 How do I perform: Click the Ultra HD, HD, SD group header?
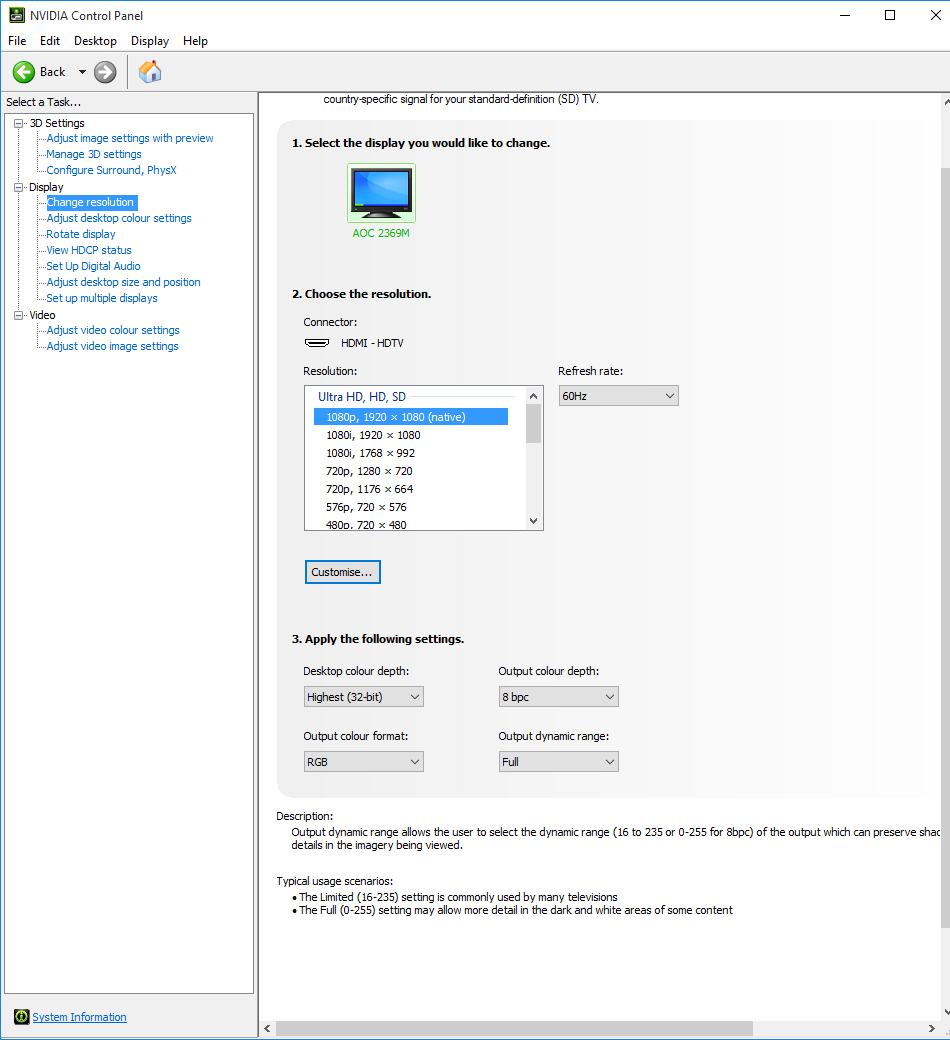pyautogui.click(x=362, y=397)
